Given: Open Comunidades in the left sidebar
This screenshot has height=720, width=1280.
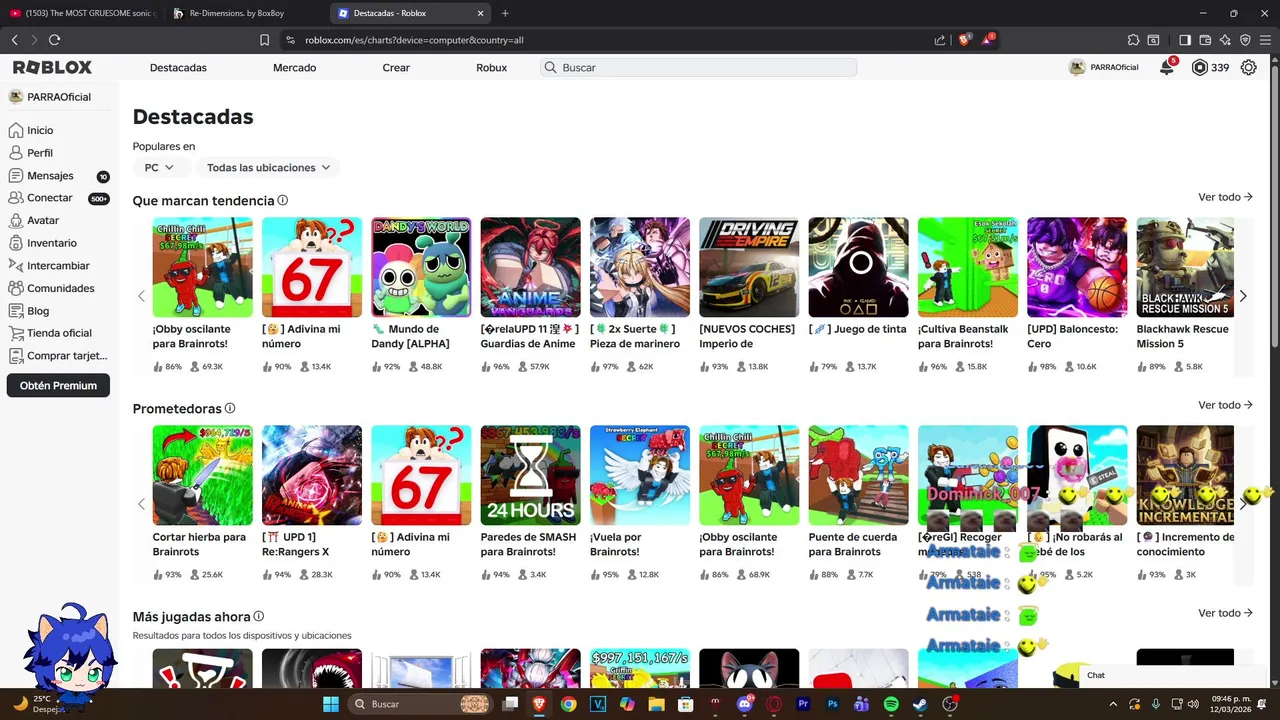Looking at the screenshot, I should click(x=59, y=288).
